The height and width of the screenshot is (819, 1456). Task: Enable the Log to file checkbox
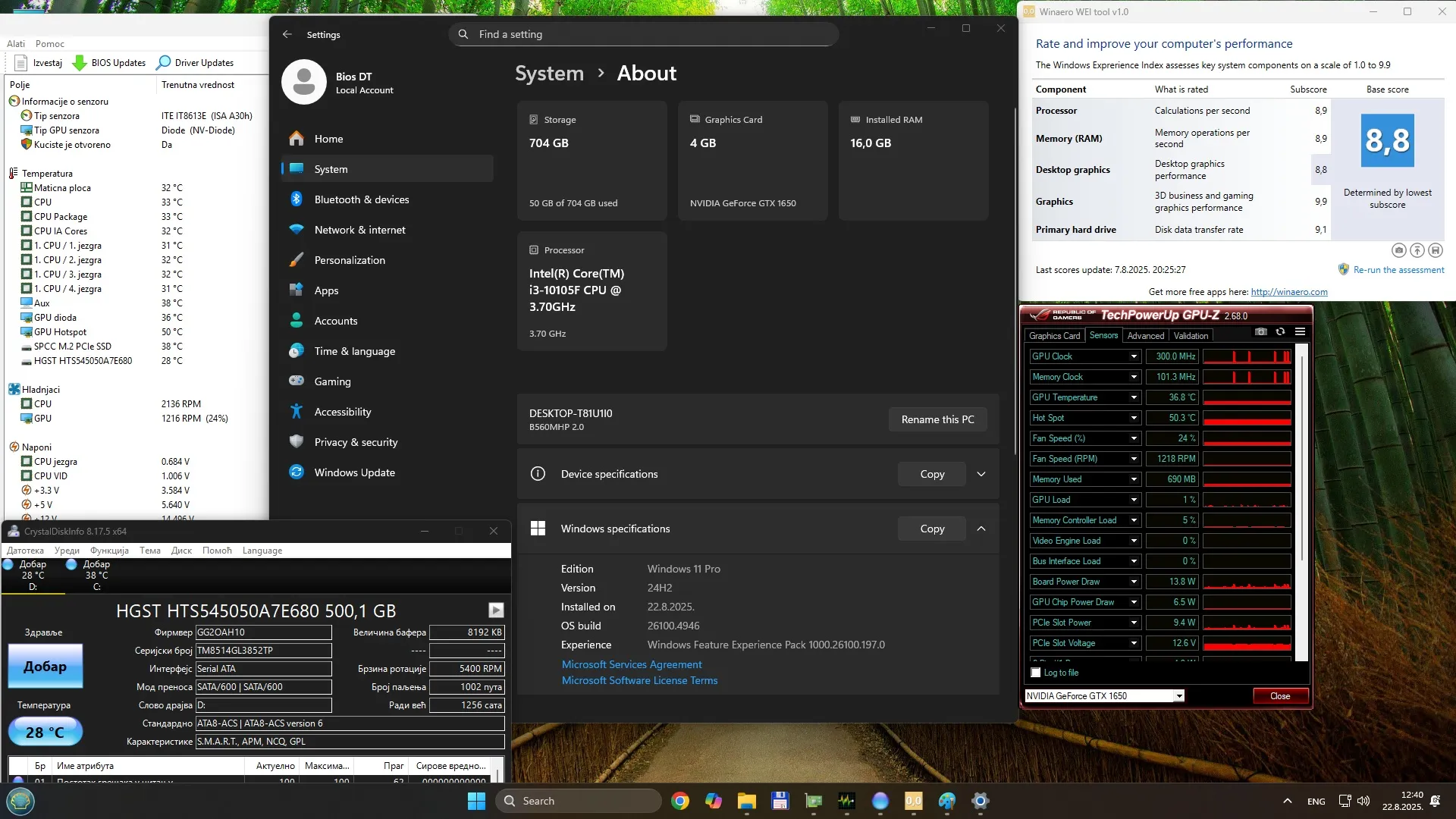tap(1036, 673)
